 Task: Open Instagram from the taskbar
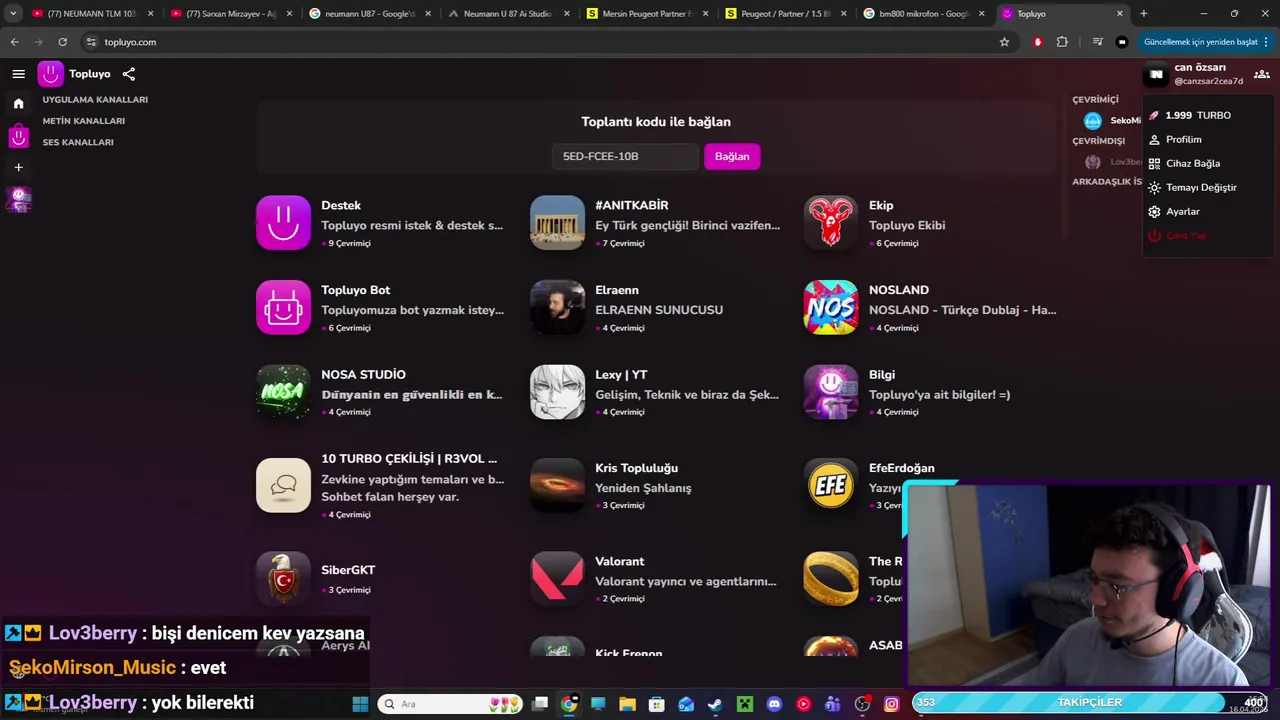click(892, 704)
